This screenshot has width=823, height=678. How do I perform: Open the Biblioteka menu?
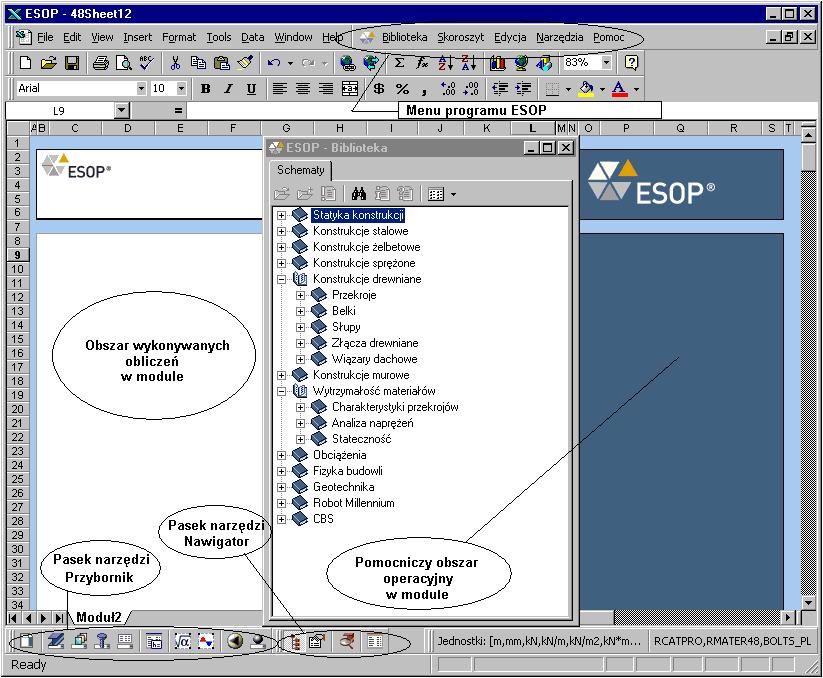pyautogui.click(x=404, y=37)
